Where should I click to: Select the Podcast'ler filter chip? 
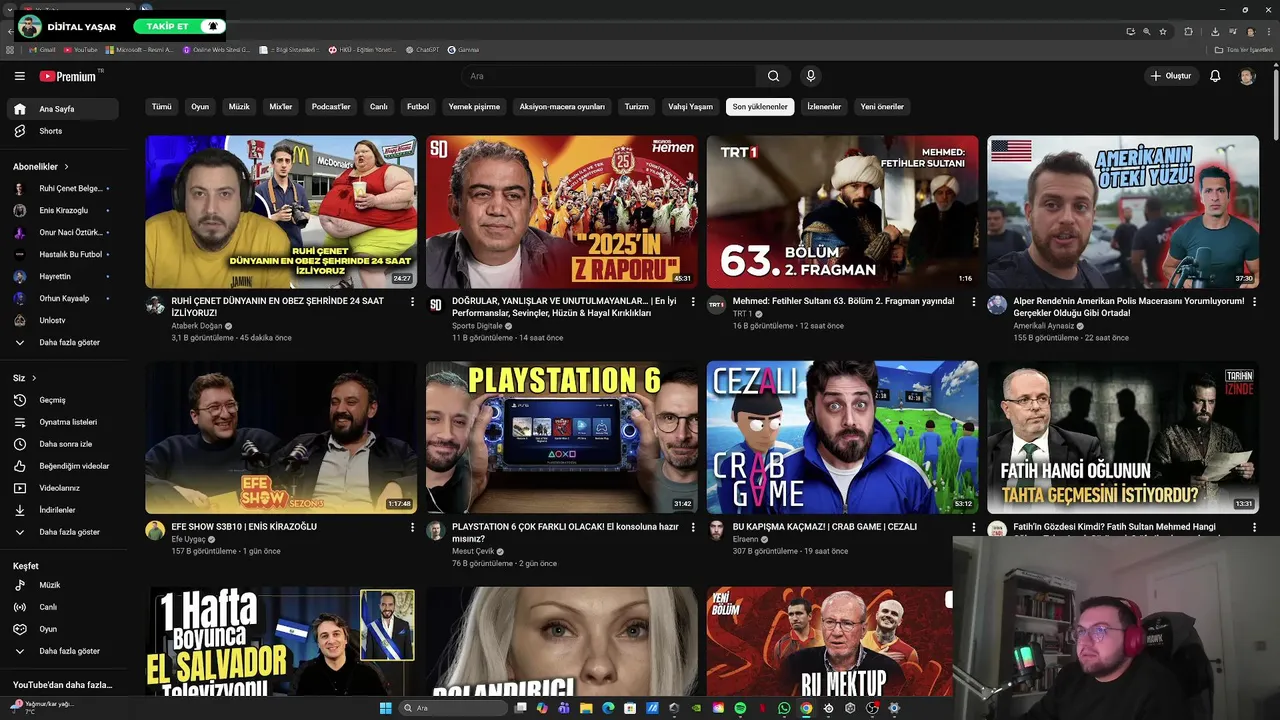331,107
